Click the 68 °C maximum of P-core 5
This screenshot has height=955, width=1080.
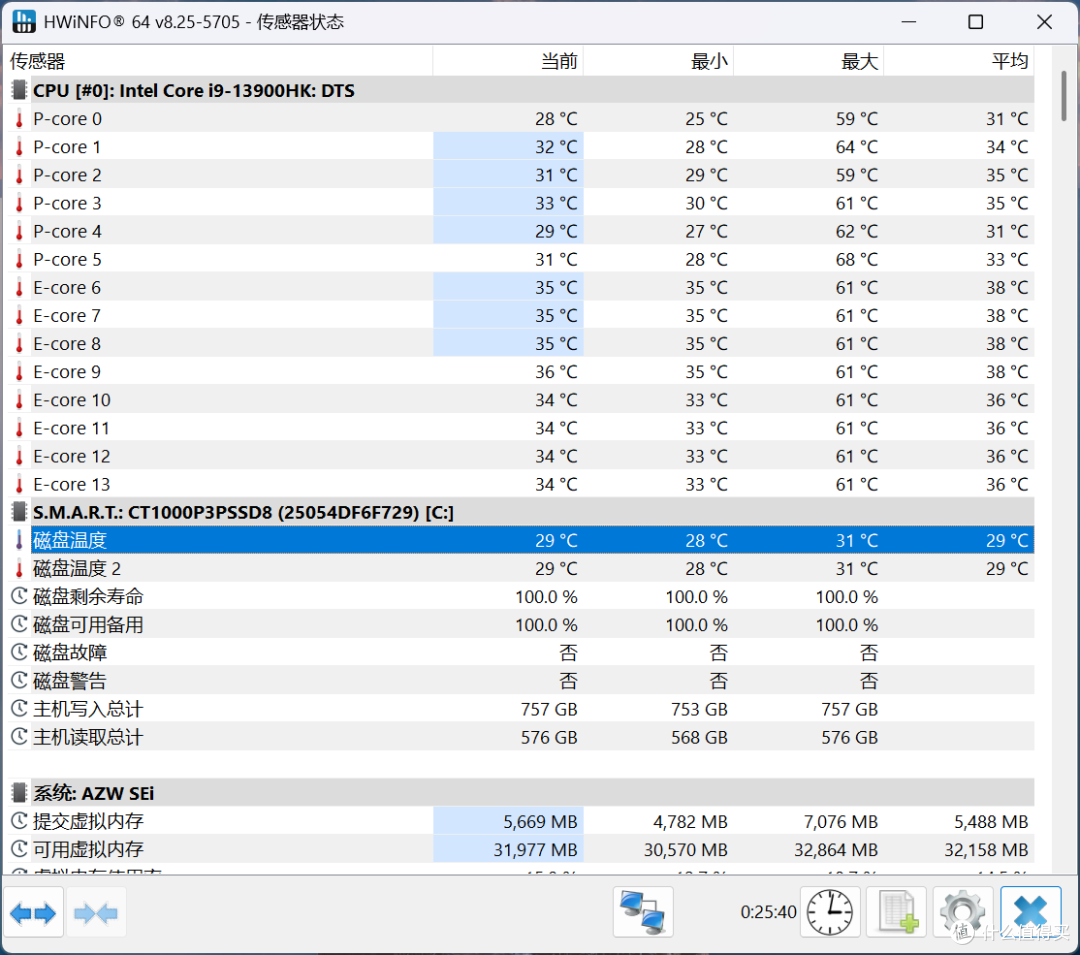(x=857, y=260)
